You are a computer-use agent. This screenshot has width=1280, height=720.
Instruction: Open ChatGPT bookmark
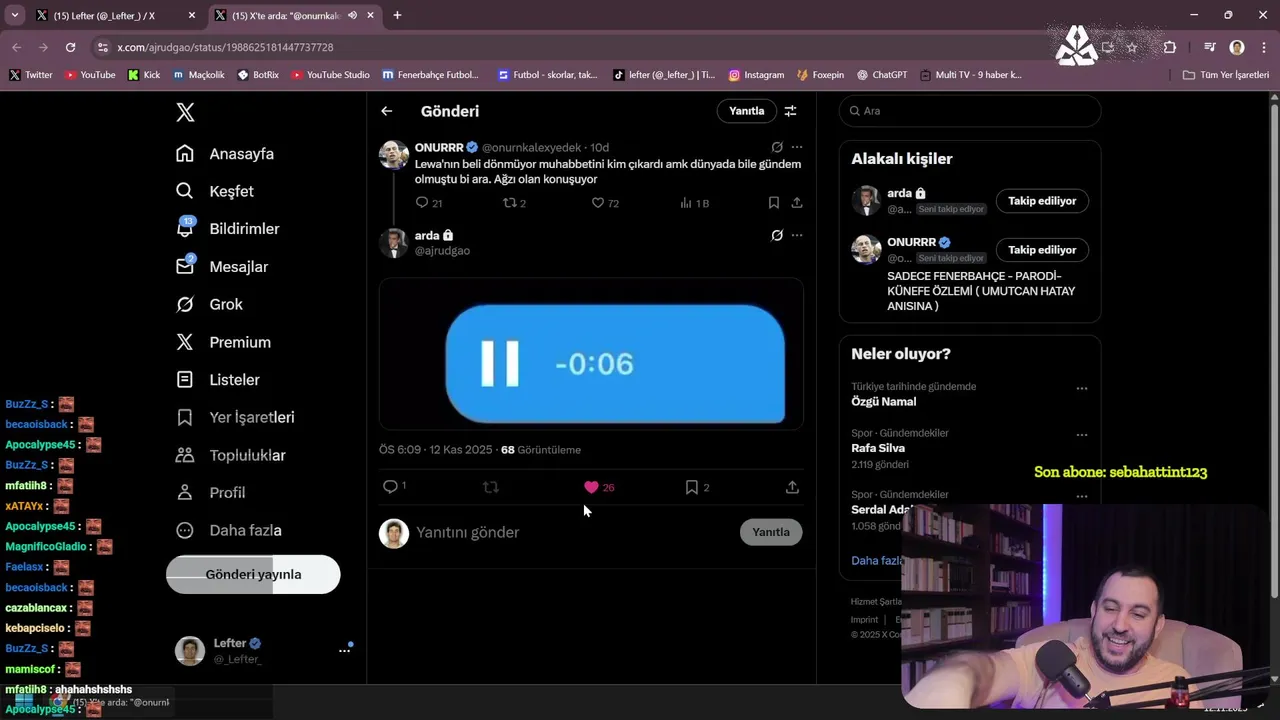[x=882, y=75]
